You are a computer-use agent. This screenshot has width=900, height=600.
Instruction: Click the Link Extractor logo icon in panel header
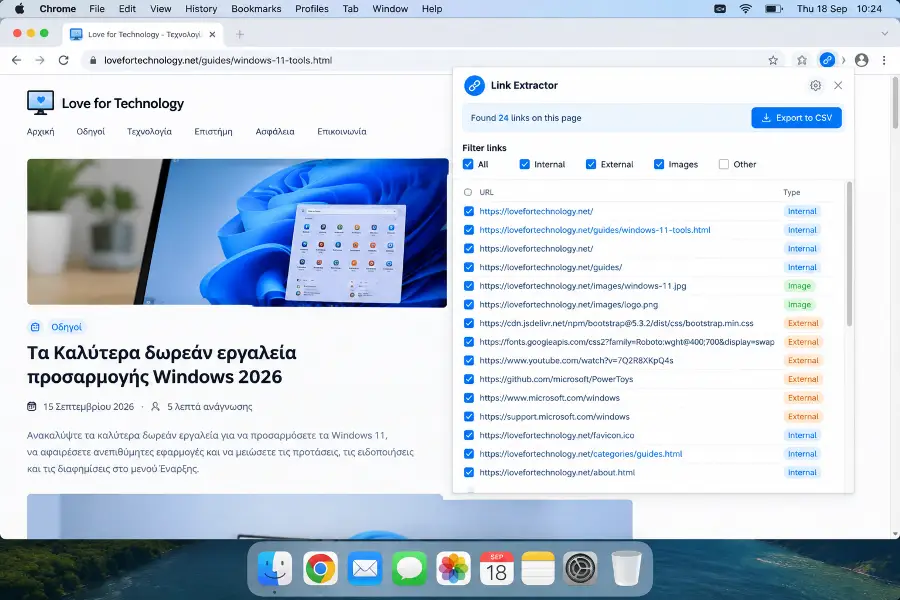[474, 86]
